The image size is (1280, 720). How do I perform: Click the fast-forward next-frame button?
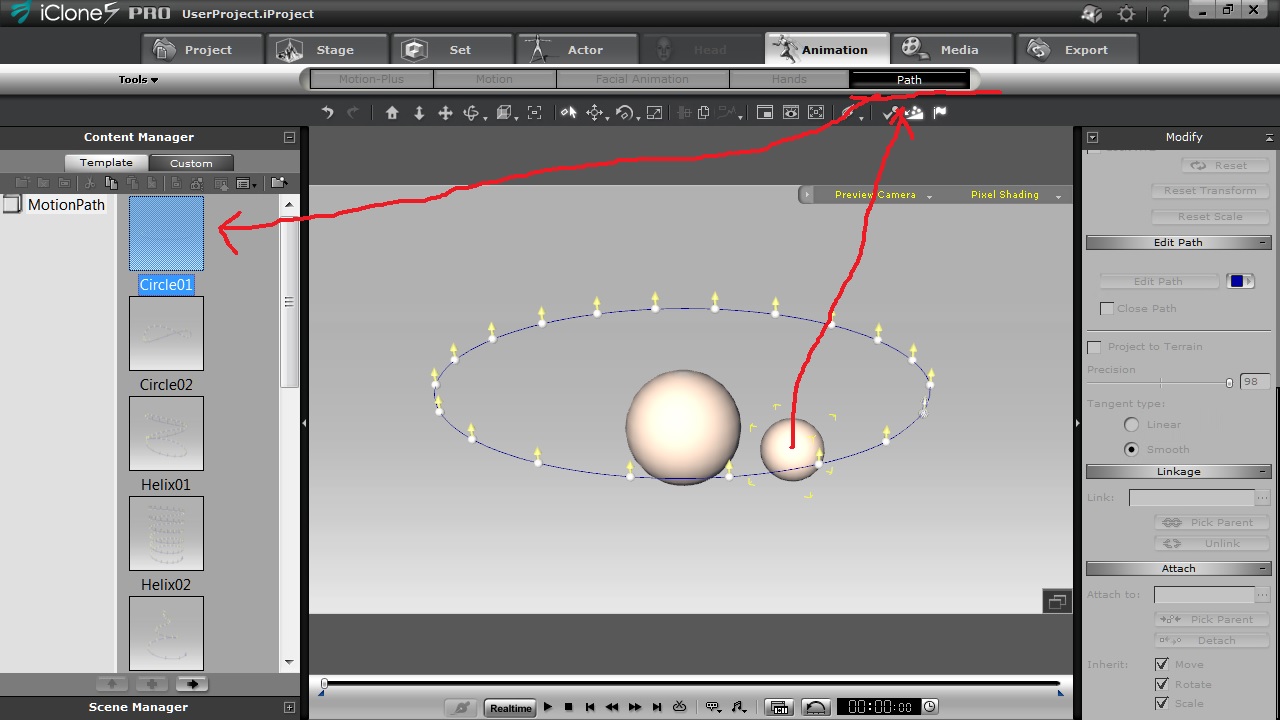(635, 707)
